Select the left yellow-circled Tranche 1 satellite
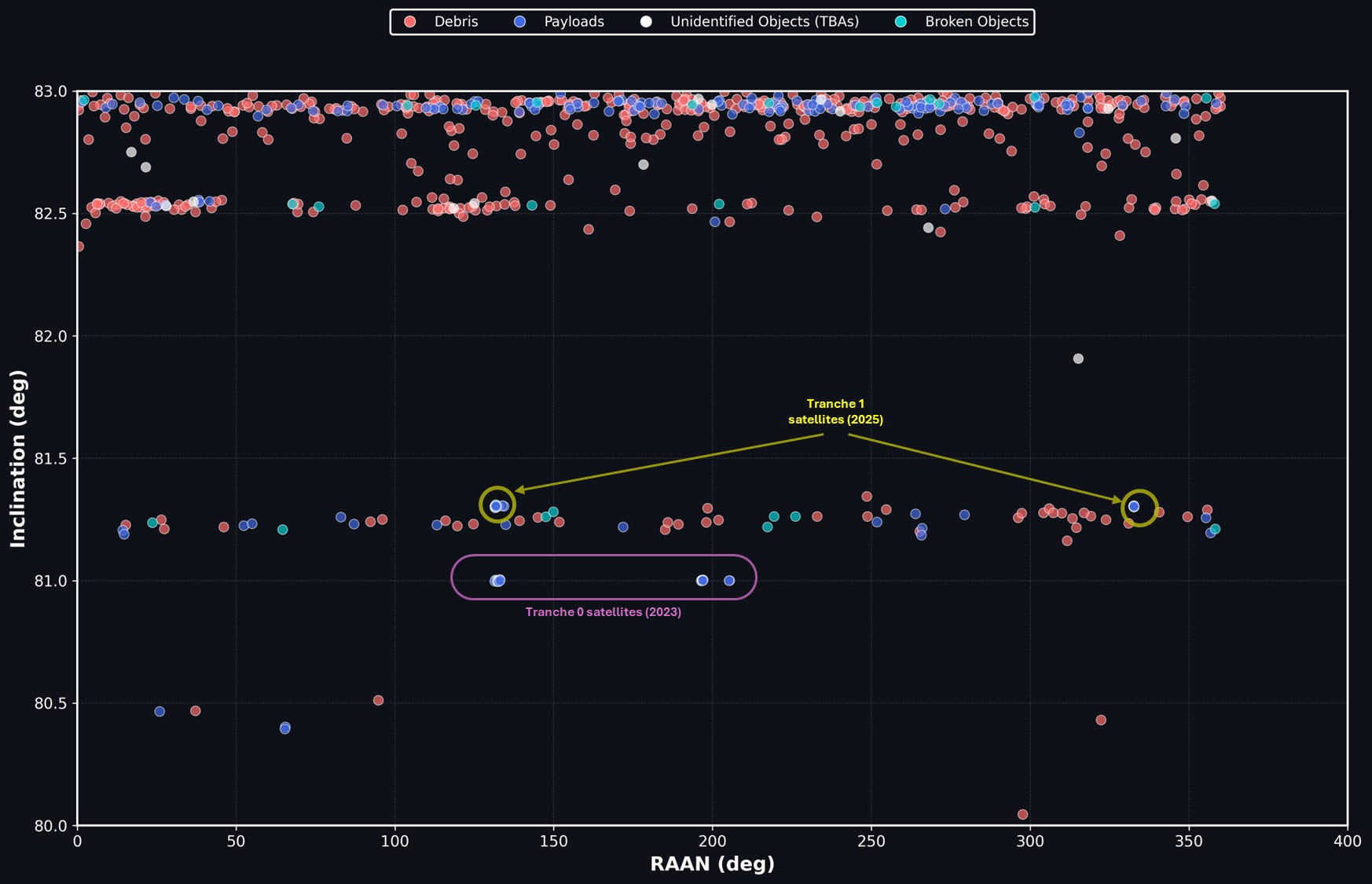1372x884 pixels. pyautogui.click(x=496, y=506)
